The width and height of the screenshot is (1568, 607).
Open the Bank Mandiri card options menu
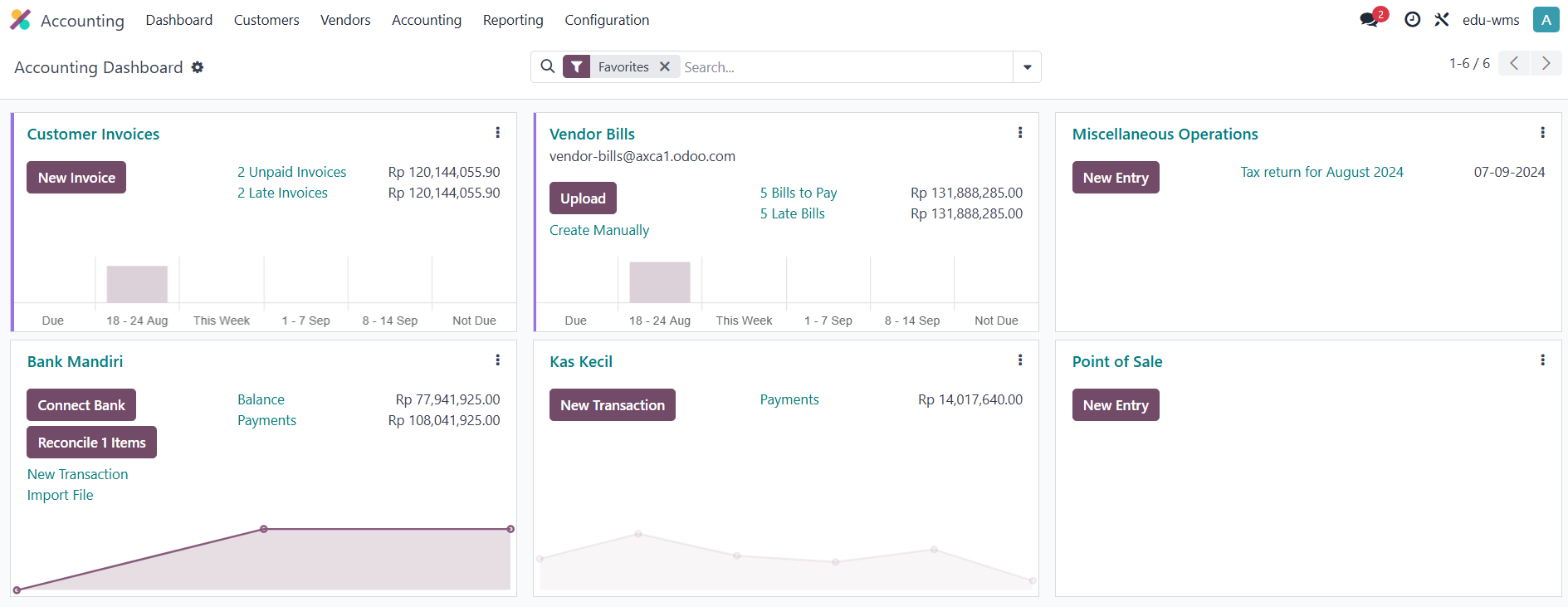[x=497, y=360]
